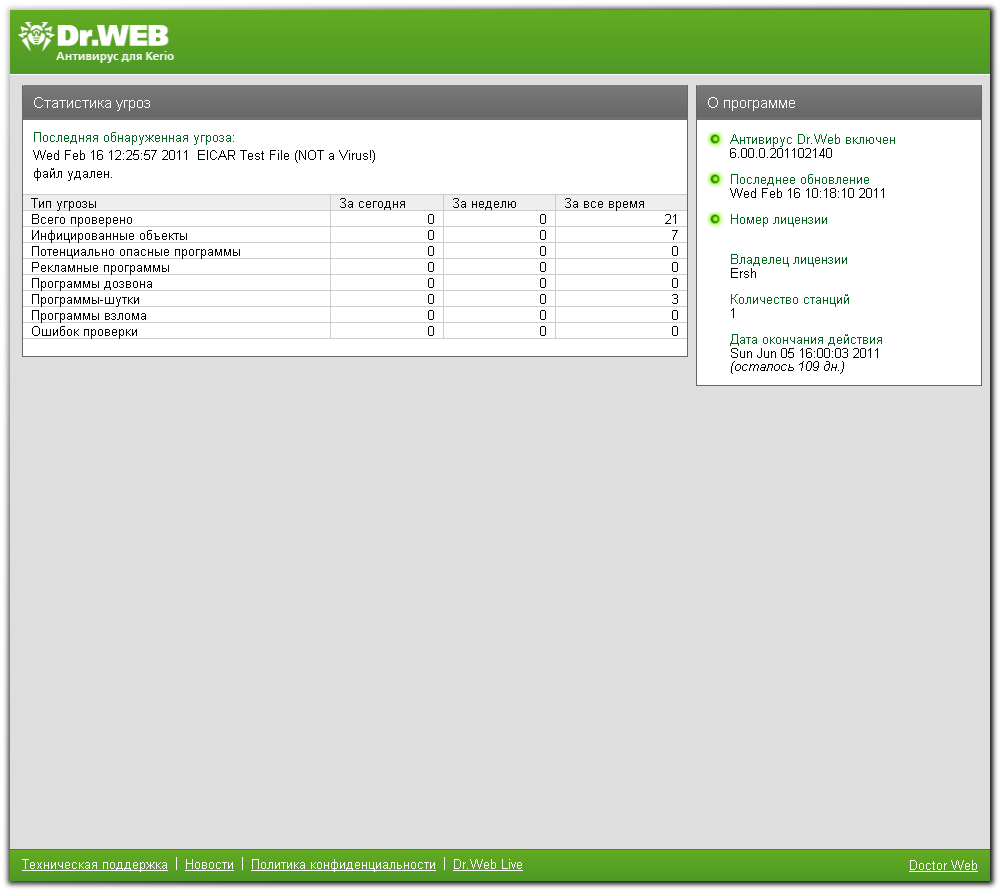The width and height of the screenshot is (1000, 891).
Task: Click the За неделю column header
Action: [x=499, y=203]
